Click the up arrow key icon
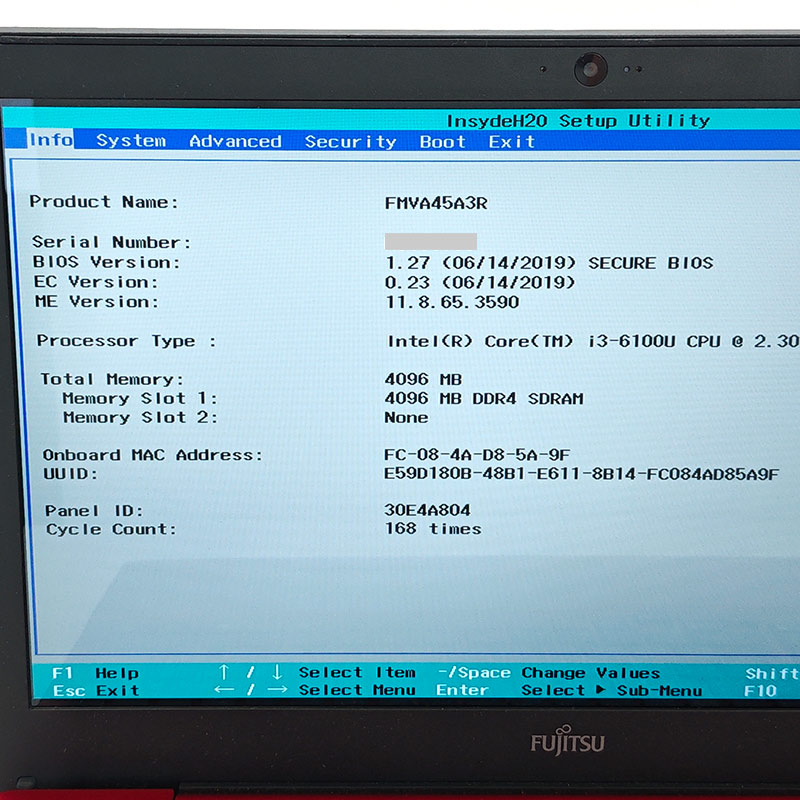The width and height of the screenshot is (800, 800). tap(223, 672)
